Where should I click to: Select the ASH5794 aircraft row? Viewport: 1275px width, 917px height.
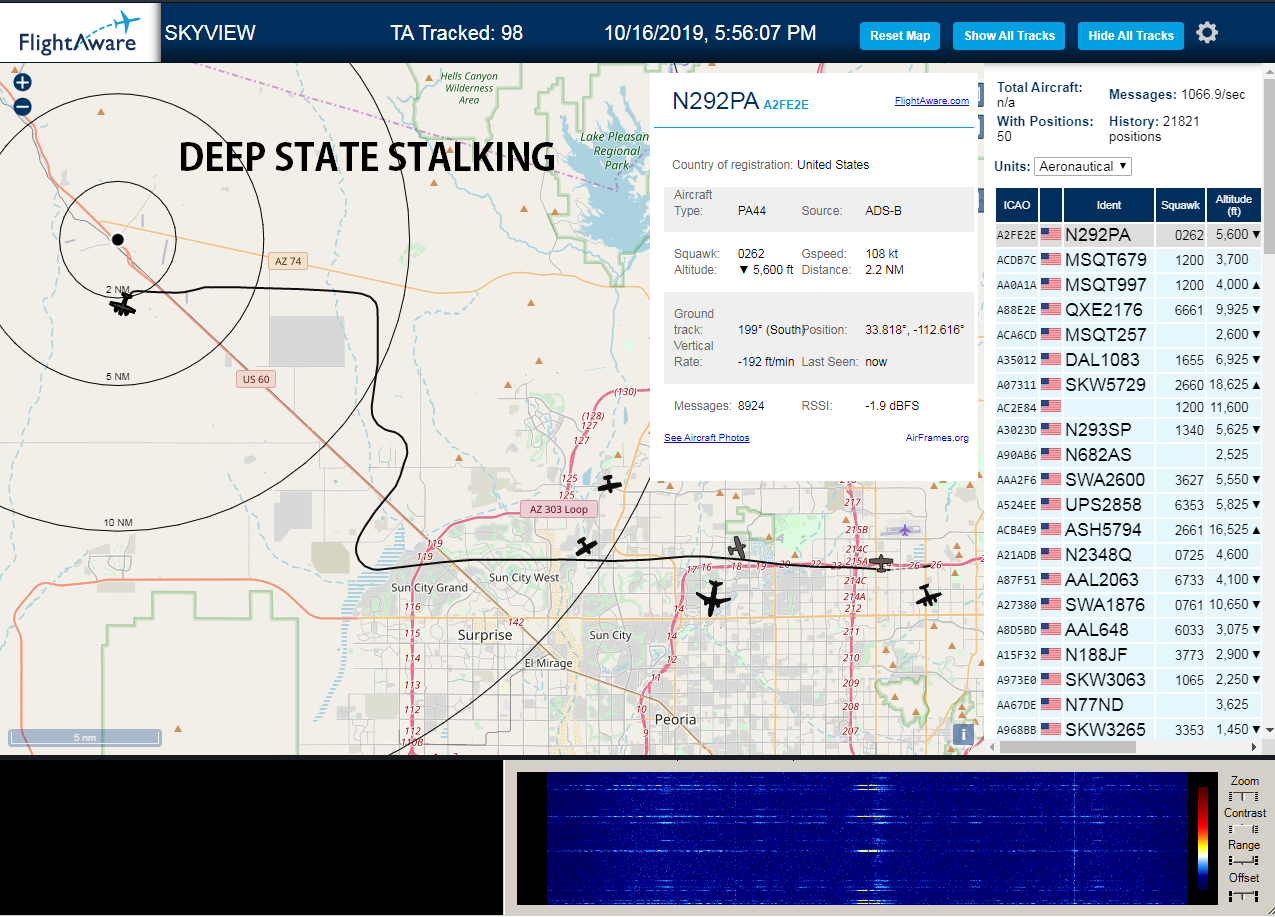[x=1129, y=530]
